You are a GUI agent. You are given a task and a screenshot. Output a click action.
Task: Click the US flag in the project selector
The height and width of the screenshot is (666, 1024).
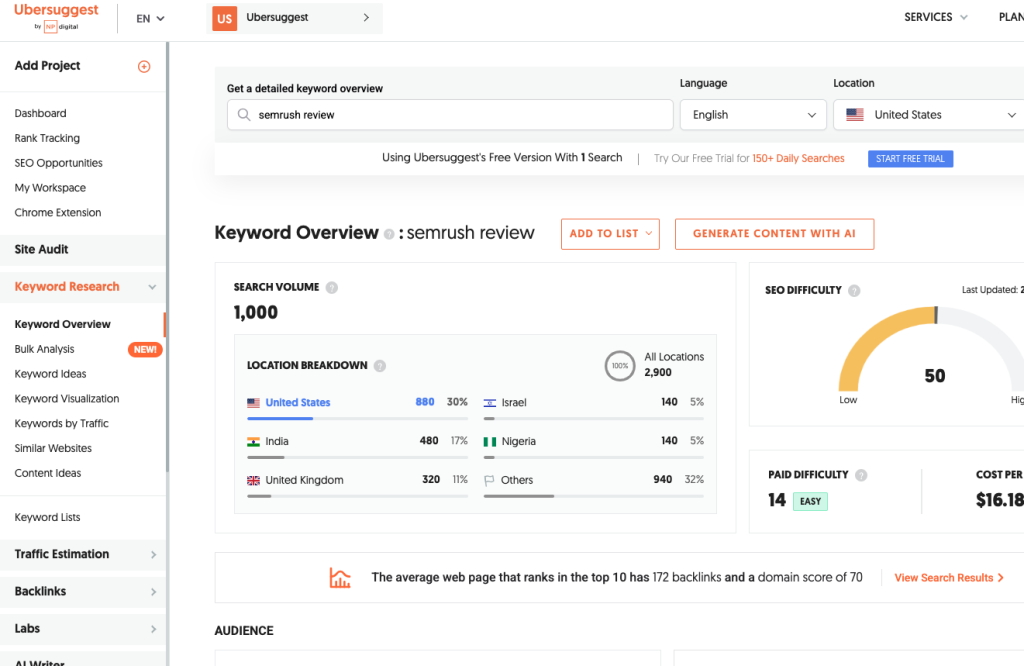tap(224, 17)
